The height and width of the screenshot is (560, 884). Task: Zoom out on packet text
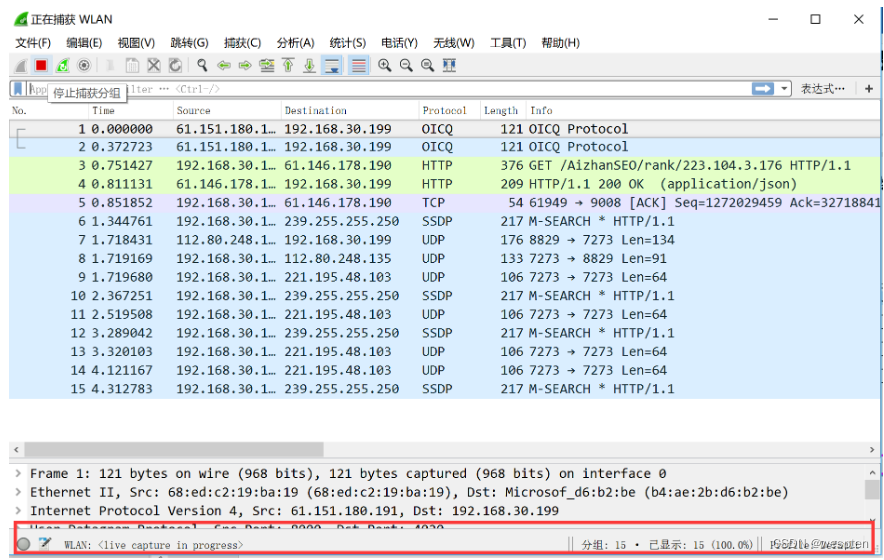pos(406,65)
